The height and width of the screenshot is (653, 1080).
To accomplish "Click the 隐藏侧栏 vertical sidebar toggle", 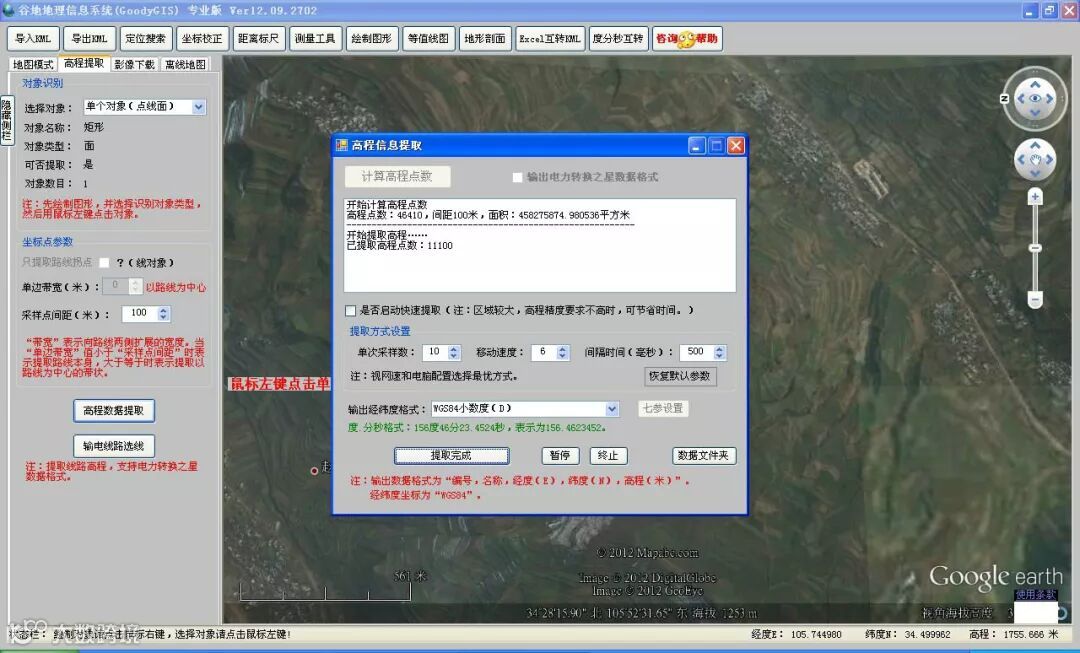I will click(6, 120).
